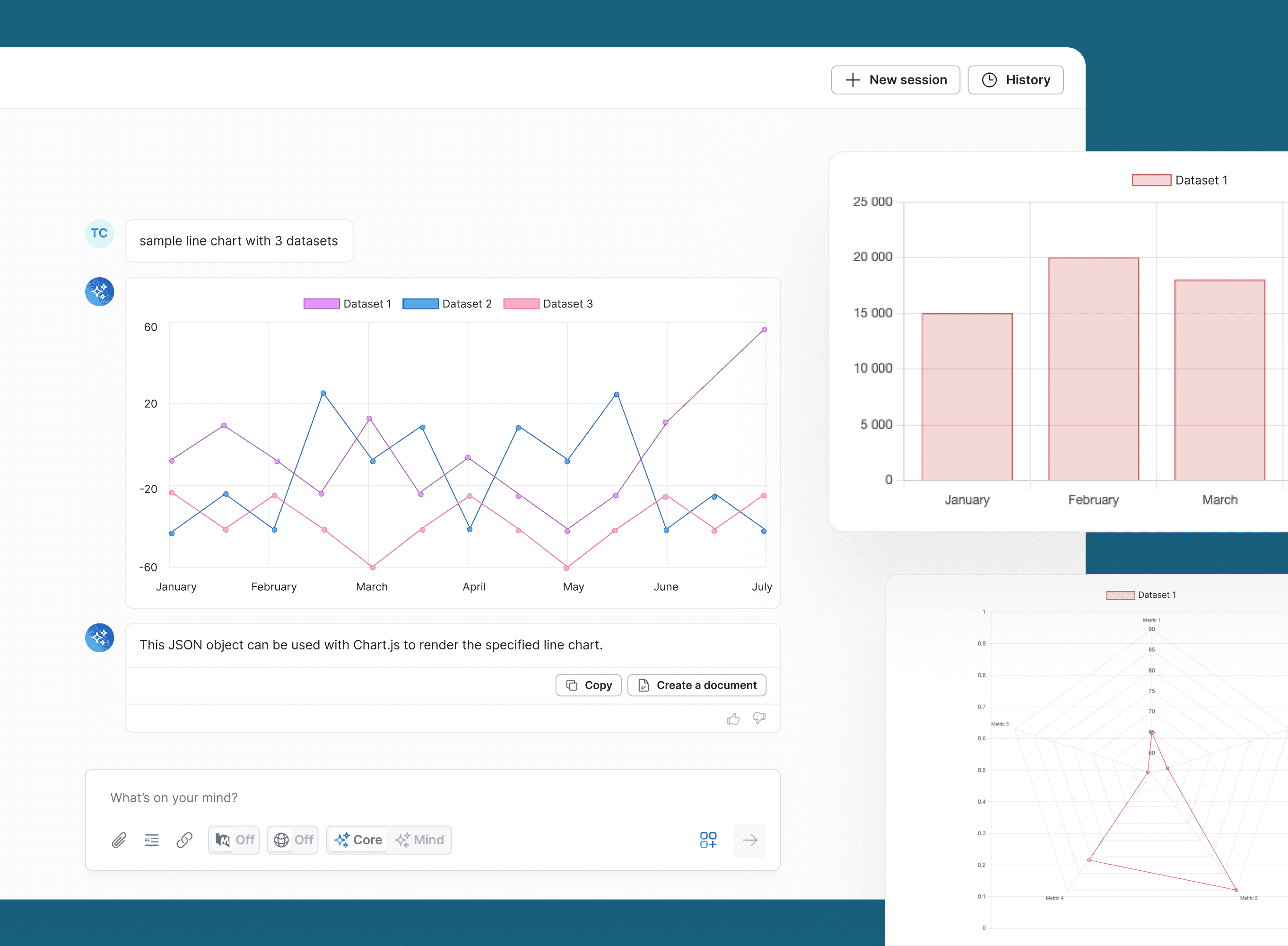Click the quote list prompt icon
This screenshot has height=946, width=1288.
point(152,840)
